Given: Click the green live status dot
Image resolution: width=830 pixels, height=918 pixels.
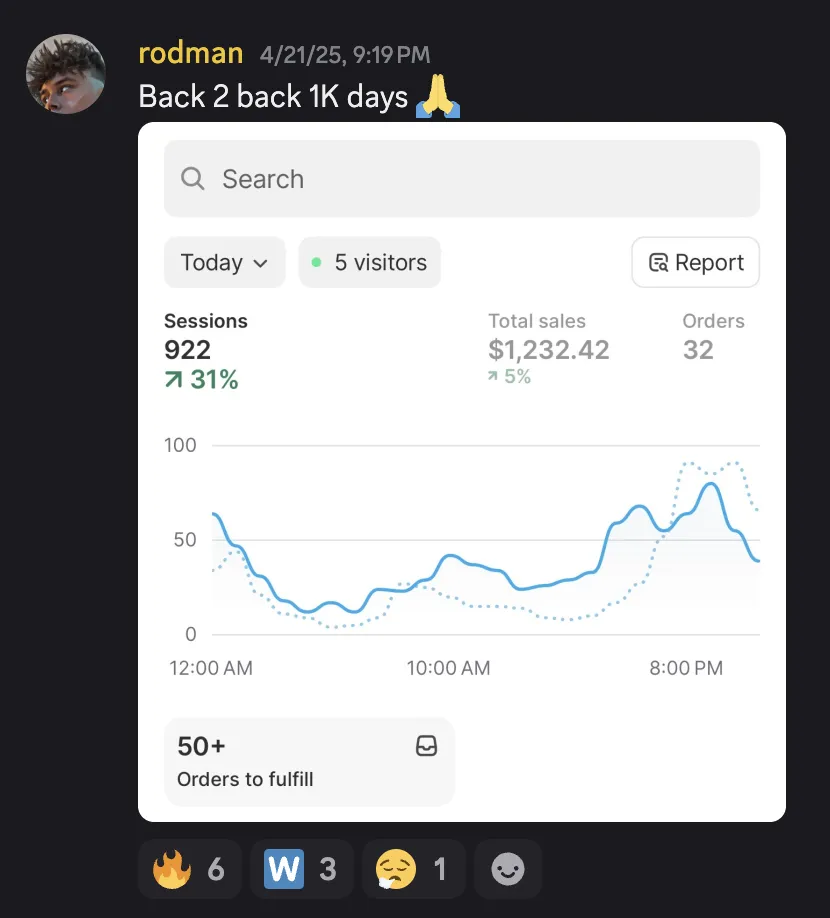Looking at the screenshot, I should (x=316, y=262).
